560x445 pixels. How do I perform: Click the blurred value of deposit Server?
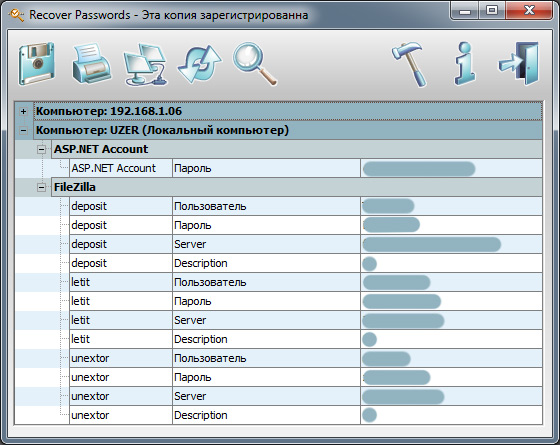point(432,244)
